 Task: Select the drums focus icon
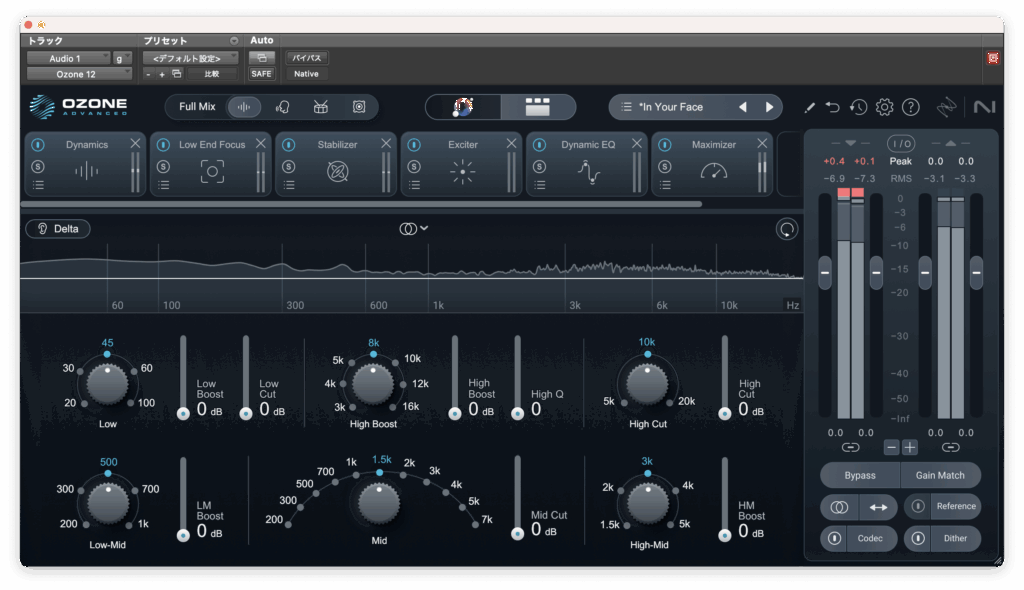click(x=321, y=107)
